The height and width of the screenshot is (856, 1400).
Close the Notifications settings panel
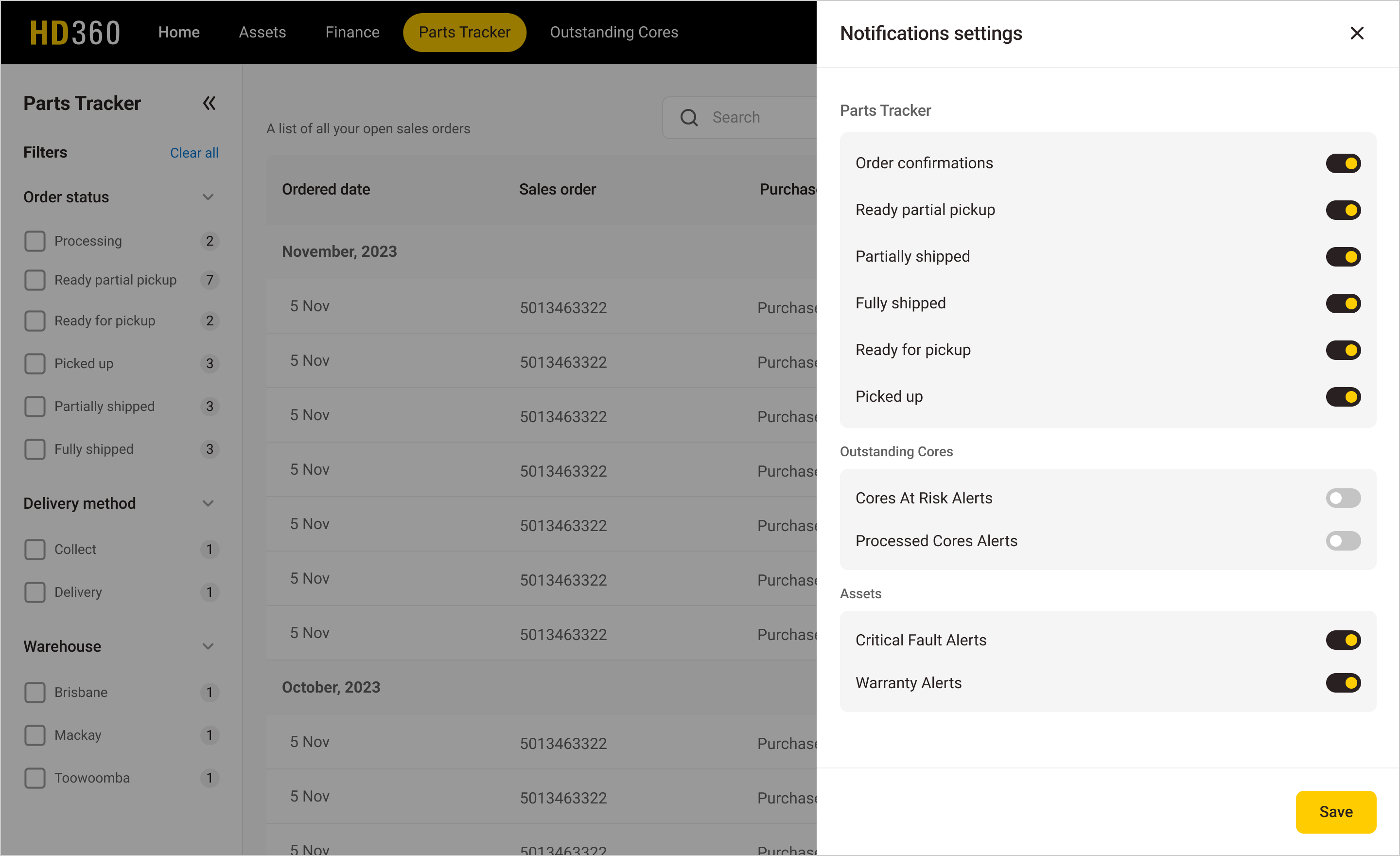[1357, 33]
